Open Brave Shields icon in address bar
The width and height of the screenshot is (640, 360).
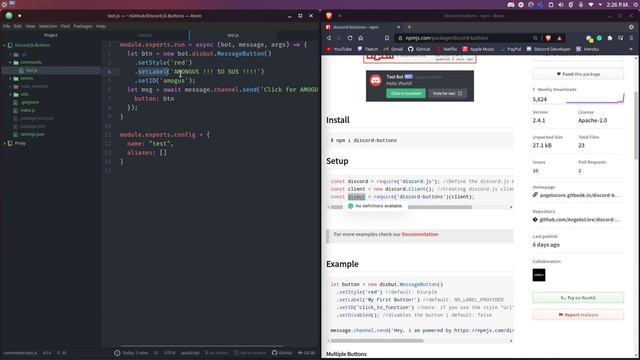548,38
